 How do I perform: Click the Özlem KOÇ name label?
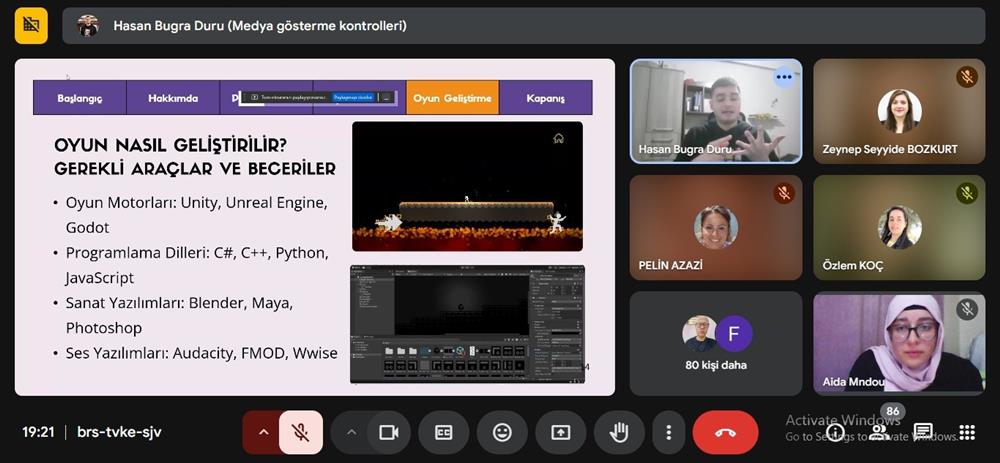point(853,265)
